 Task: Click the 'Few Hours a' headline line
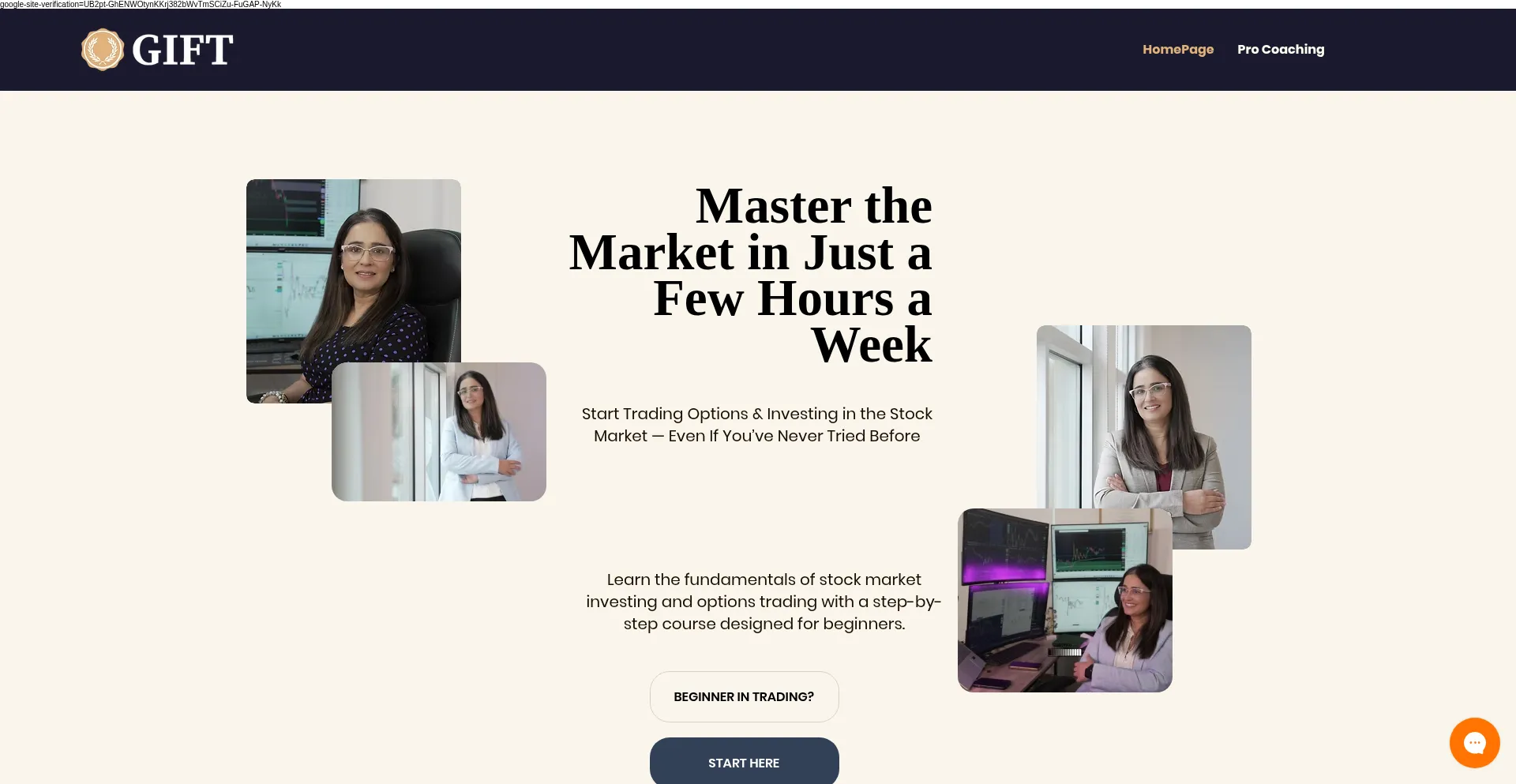(x=793, y=299)
